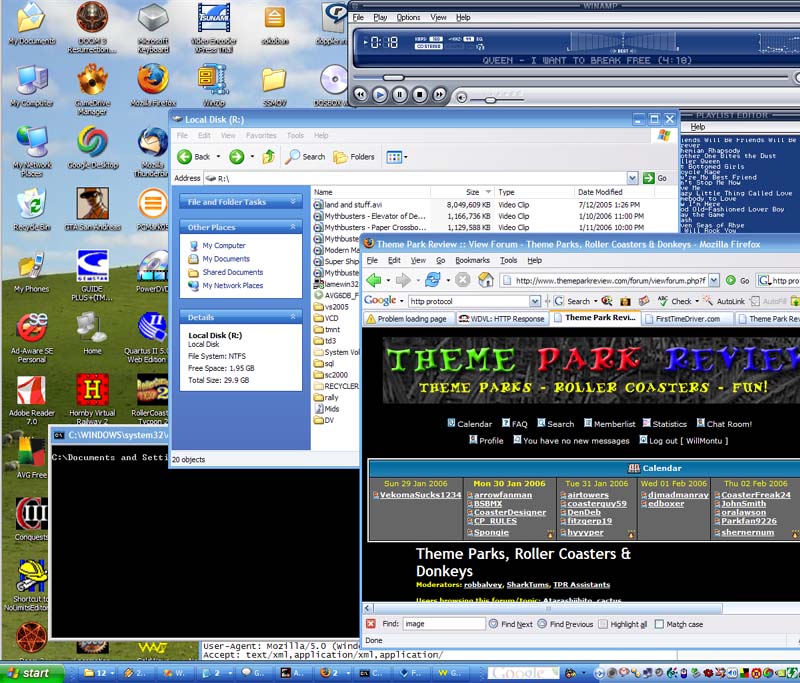The width and height of the screenshot is (800, 683).
Task: Click Find Previous in find bar
Action: (565, 624)
